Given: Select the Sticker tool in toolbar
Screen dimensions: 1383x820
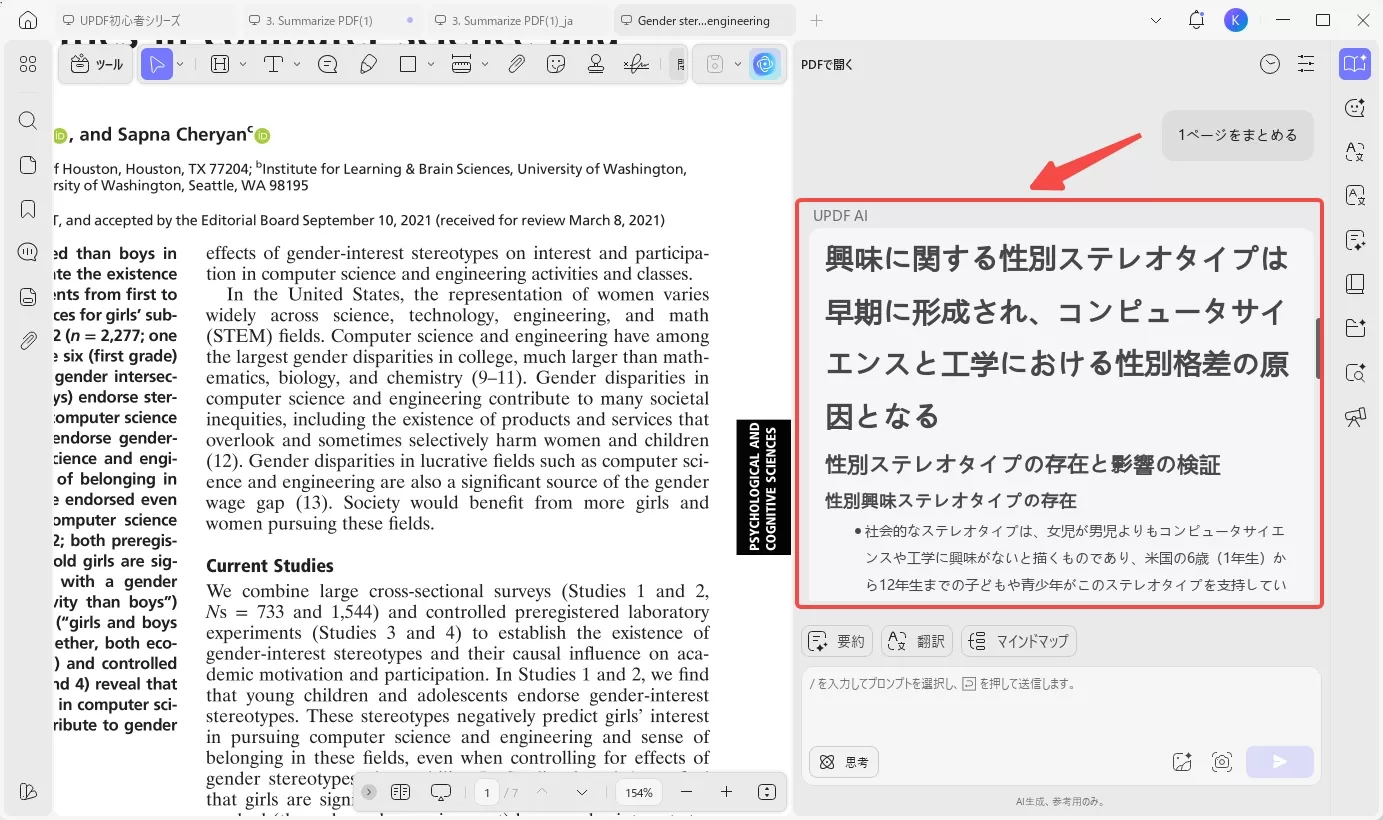Looking at the screenshot, I should tap(556, 63).
